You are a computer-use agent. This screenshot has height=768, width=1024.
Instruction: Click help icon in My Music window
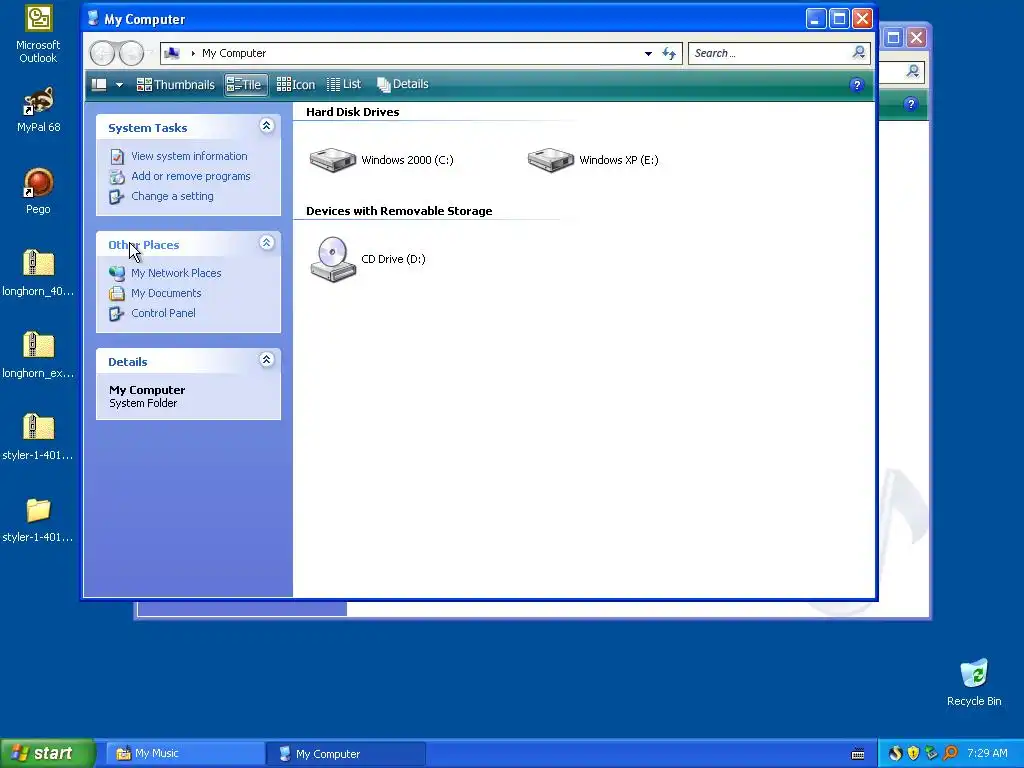(x=910, y=104)
